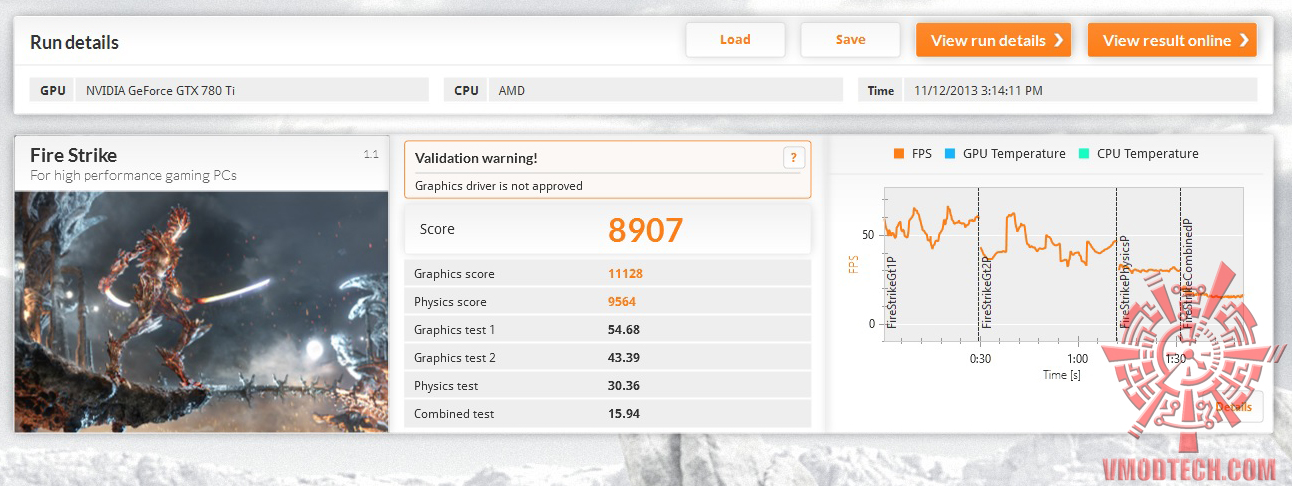Click the Fire Strike title text

pyautogui.click(x=73, y=155)
